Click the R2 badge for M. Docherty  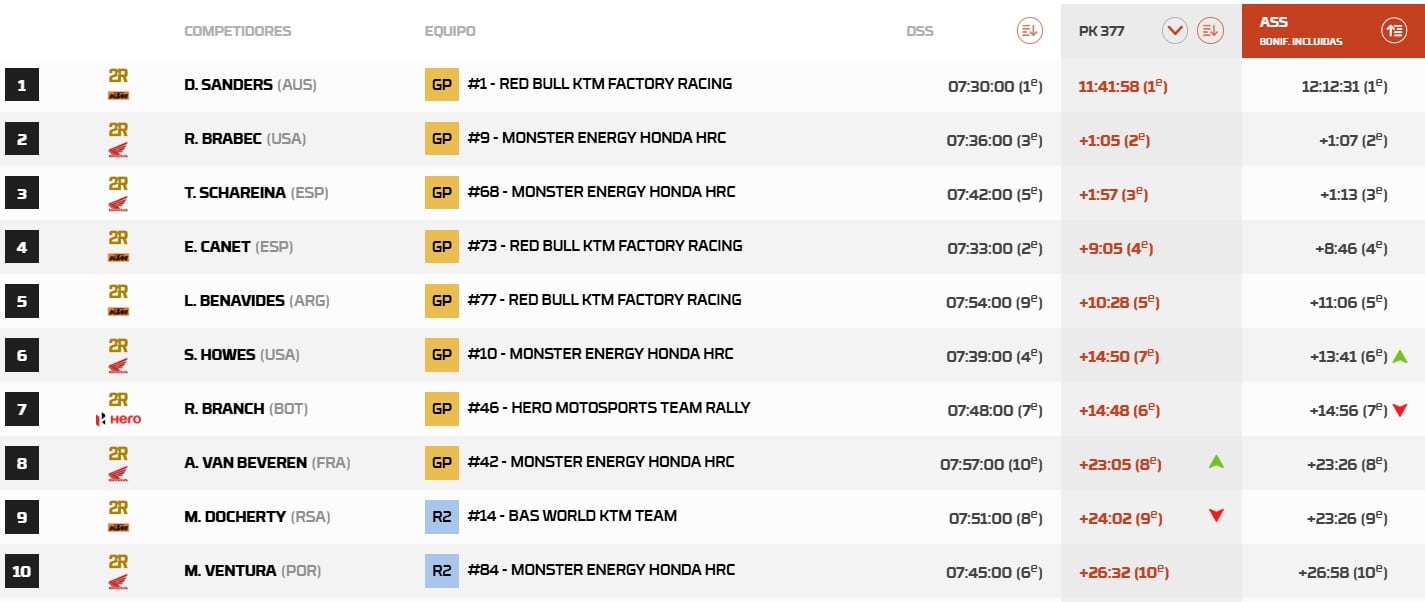coord(441,517)
